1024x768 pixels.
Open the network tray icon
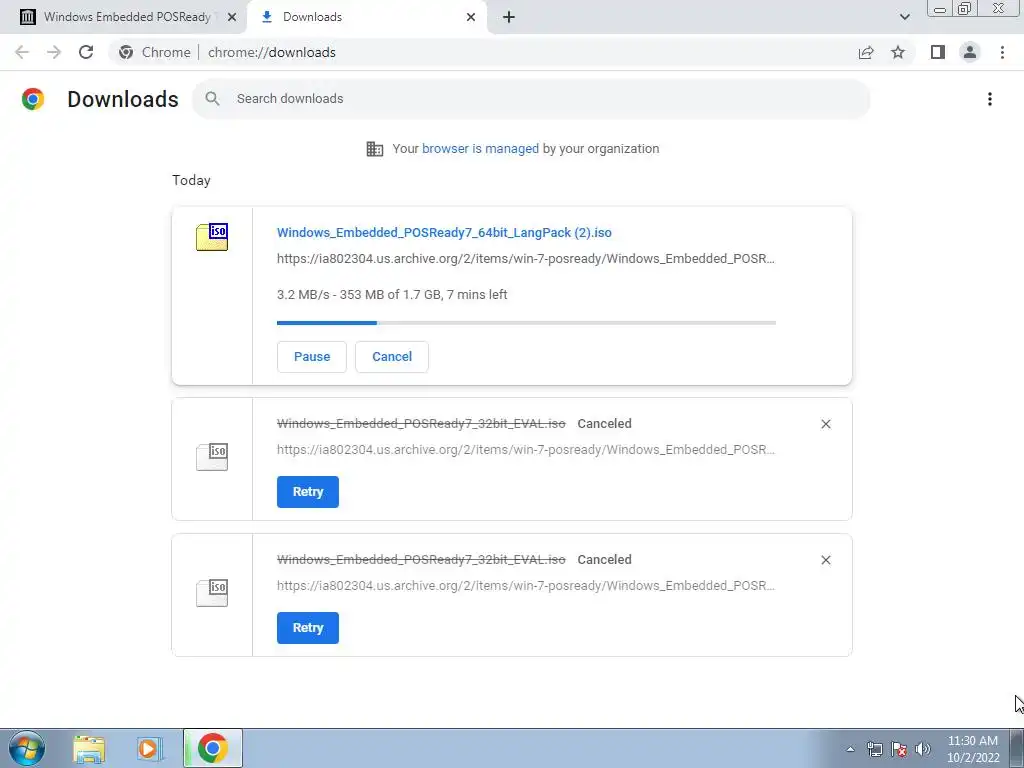pyautogui.click(x=874, y=749)
